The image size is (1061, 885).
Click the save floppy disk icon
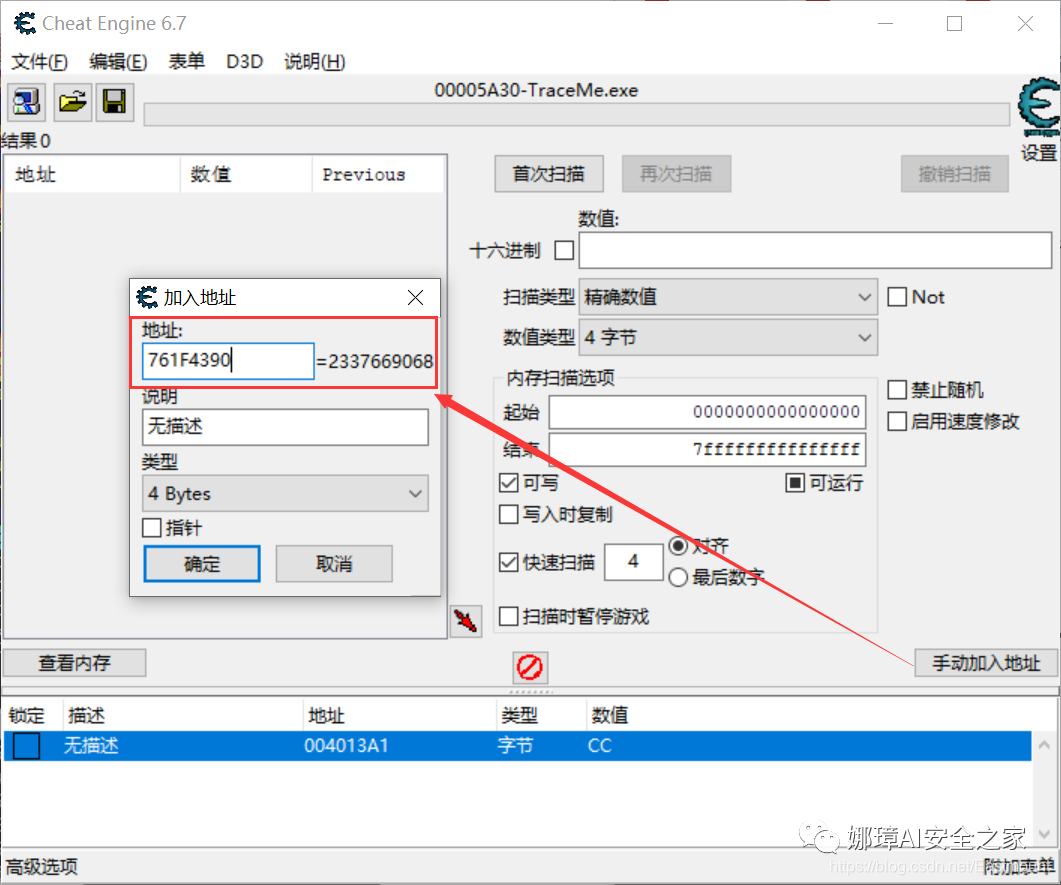click(114, 102)
